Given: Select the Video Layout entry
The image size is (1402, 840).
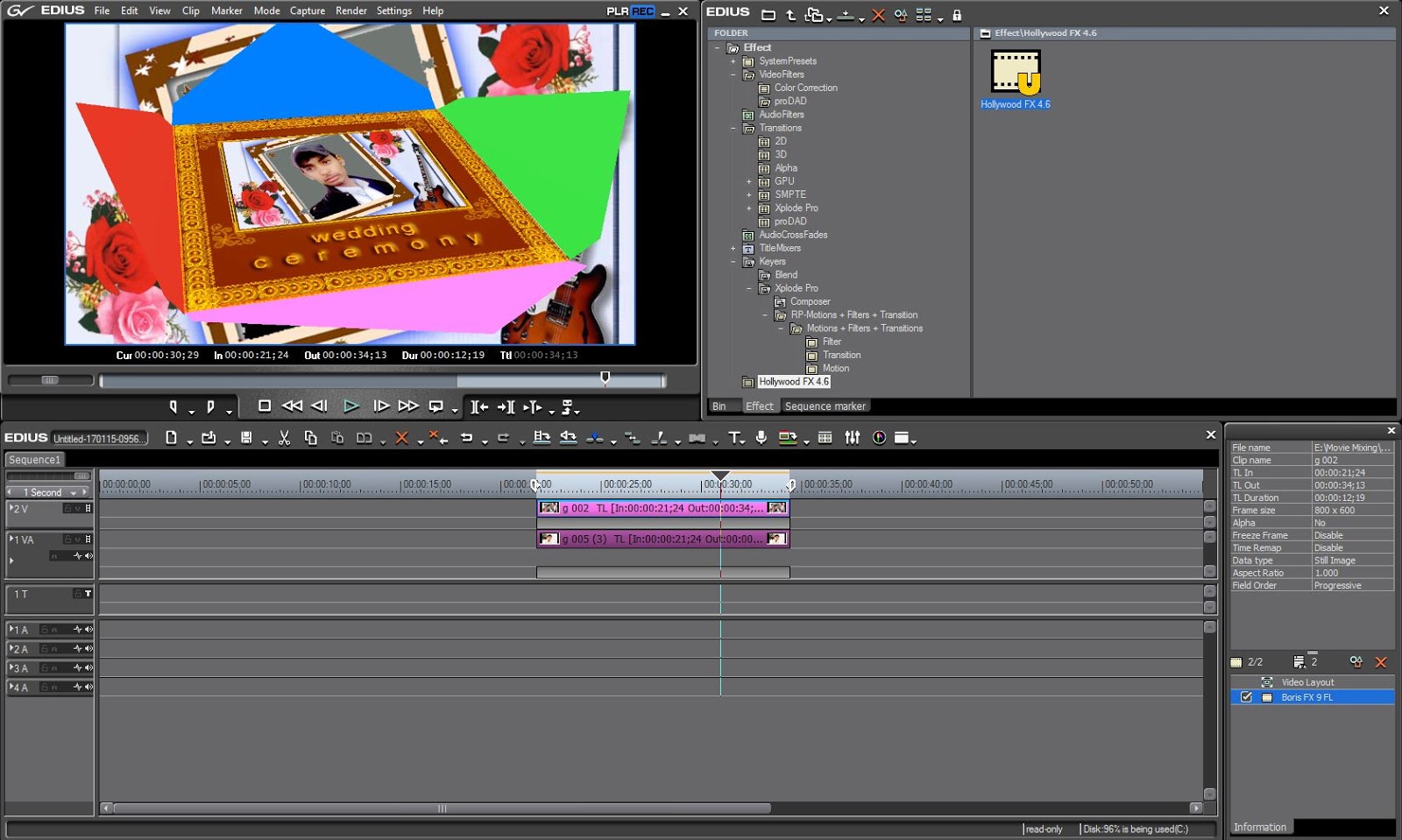Looking at the screenshot, I should (1307, 682).
